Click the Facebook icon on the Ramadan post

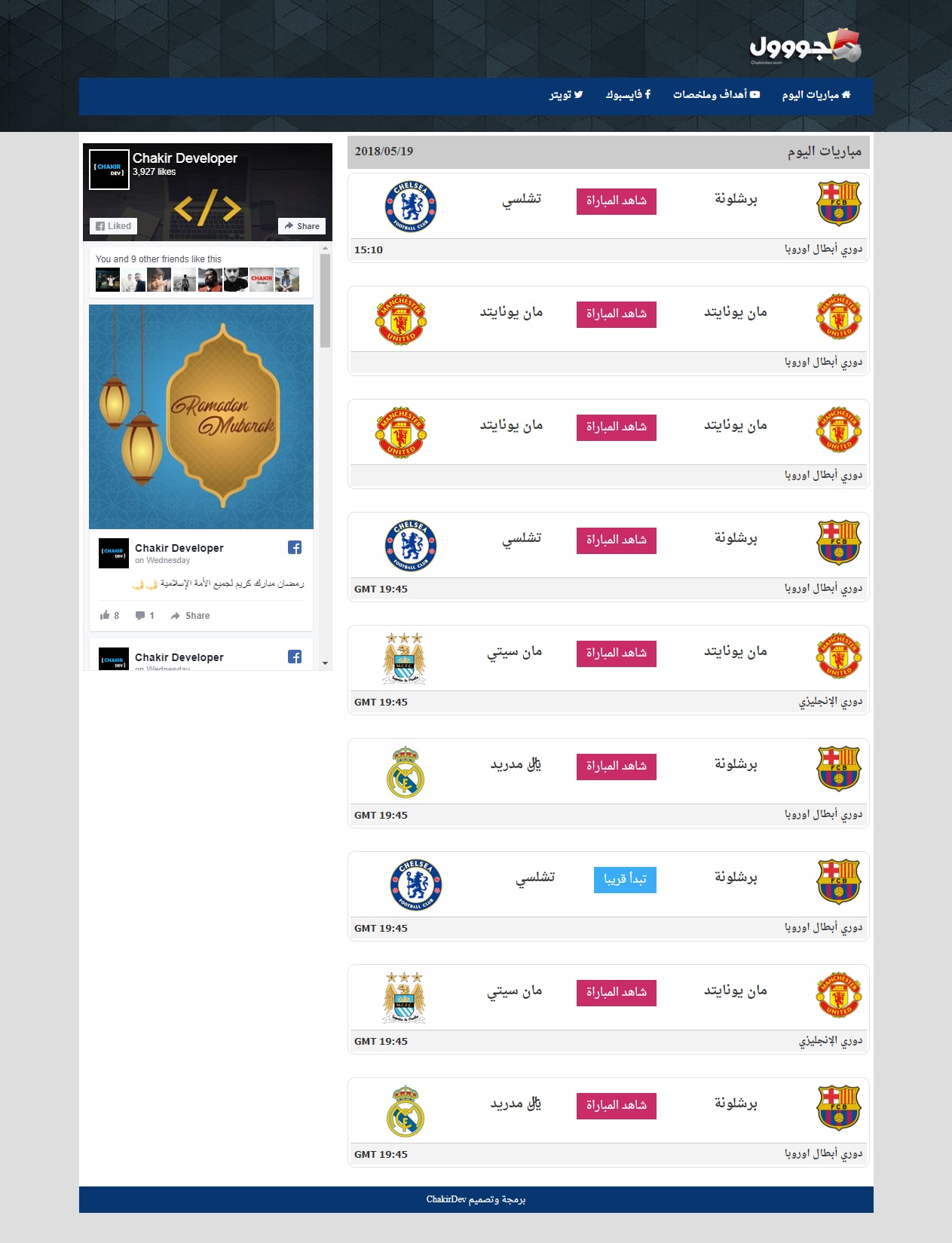tap(295, 548)
